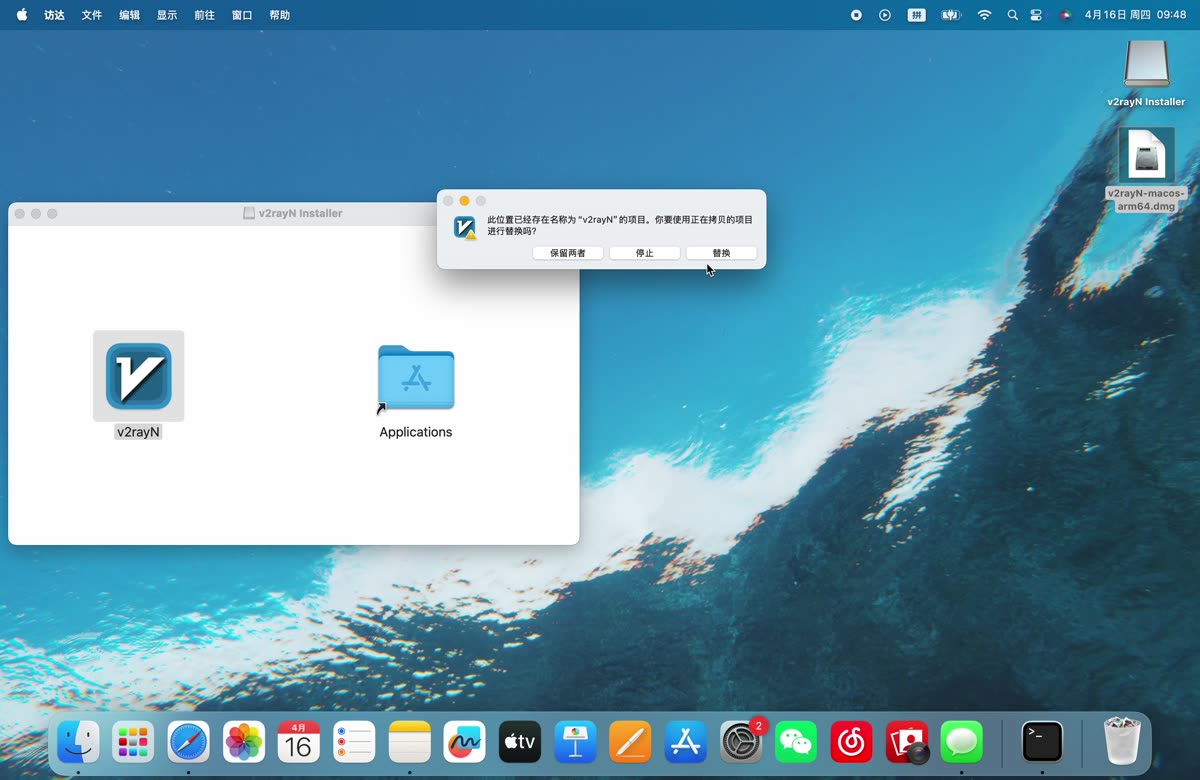
Task: Open NetEase Cloud Music from the Dock
Action: [x=851, y=742]
